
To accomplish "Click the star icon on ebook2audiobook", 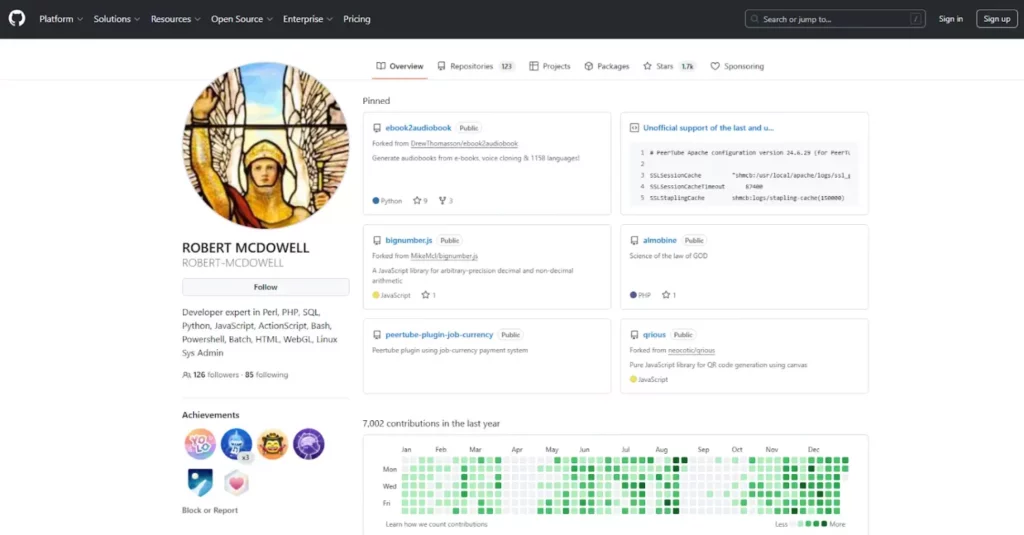I will tap(416, 200).
